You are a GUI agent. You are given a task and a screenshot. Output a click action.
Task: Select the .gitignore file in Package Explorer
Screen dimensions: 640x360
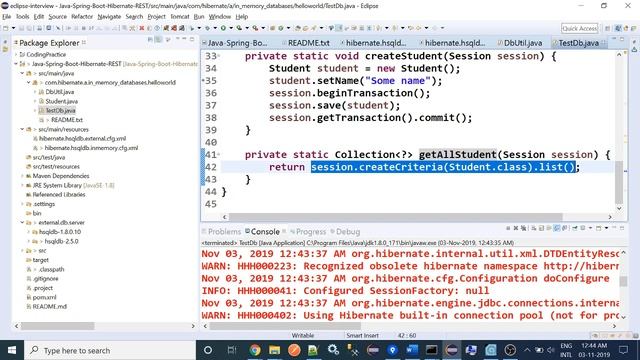tap(45, 278)
